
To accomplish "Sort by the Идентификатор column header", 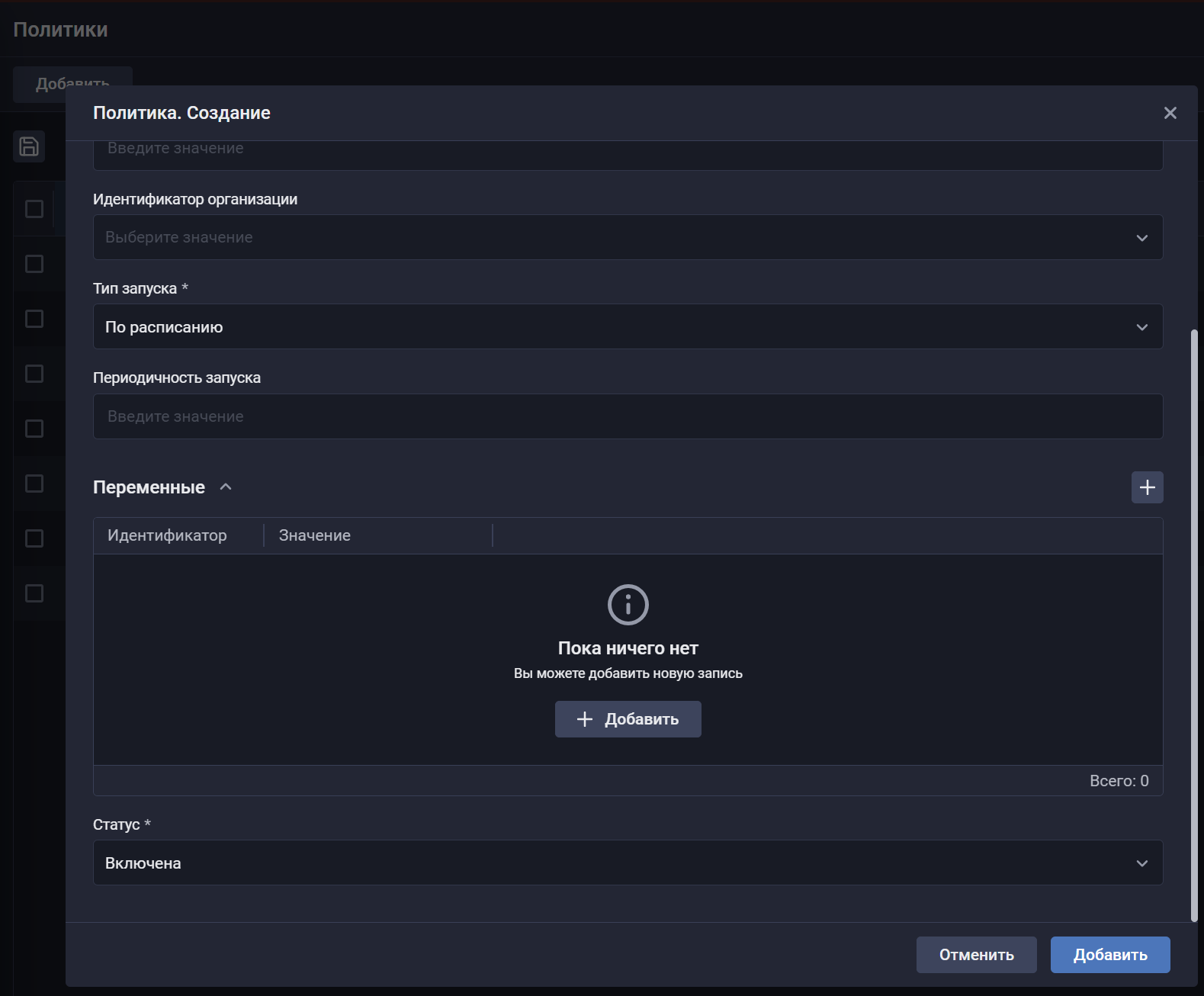I will (x=167, y=535).
